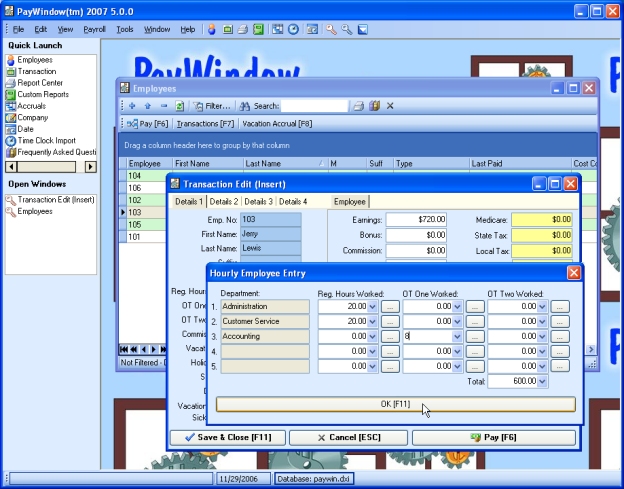
Task: Click the gray key icon in the main toolbar
Action: tap(347, 29)
